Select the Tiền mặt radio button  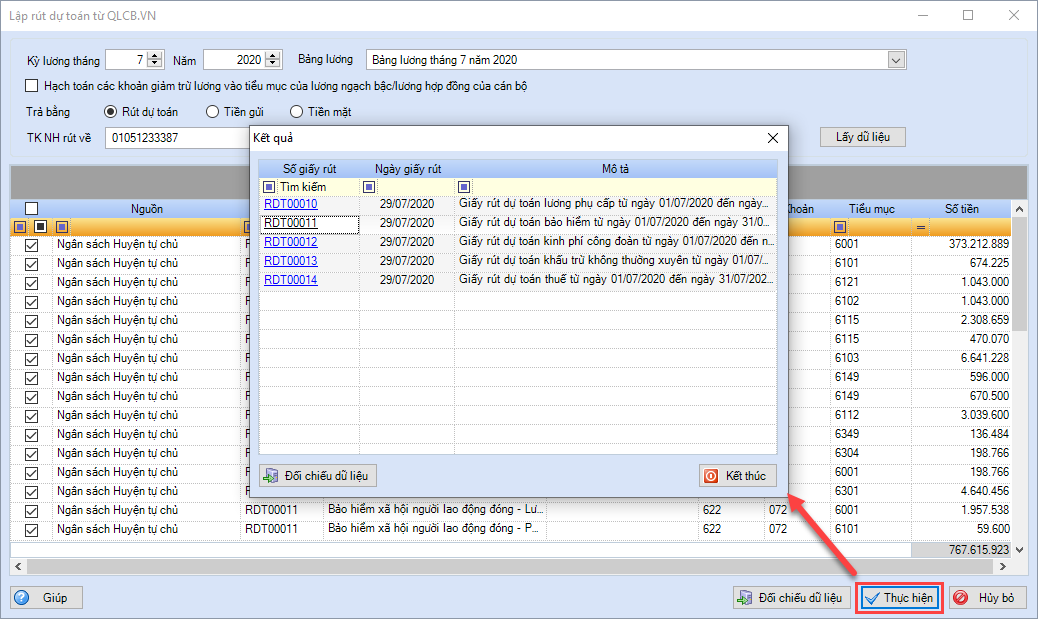(297, 112)
